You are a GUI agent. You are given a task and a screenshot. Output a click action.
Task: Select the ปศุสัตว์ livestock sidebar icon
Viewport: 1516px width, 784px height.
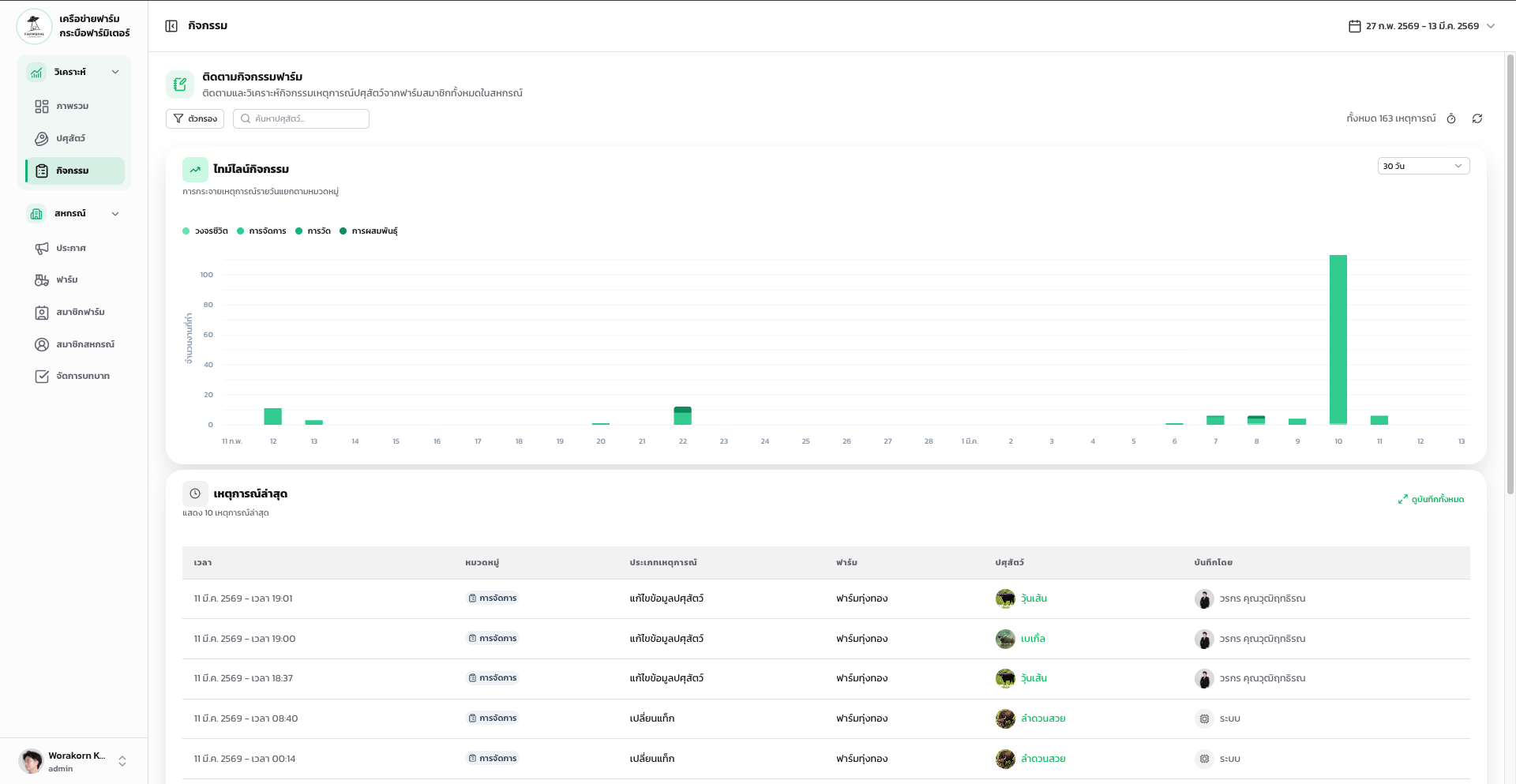[x=42, y=138]
